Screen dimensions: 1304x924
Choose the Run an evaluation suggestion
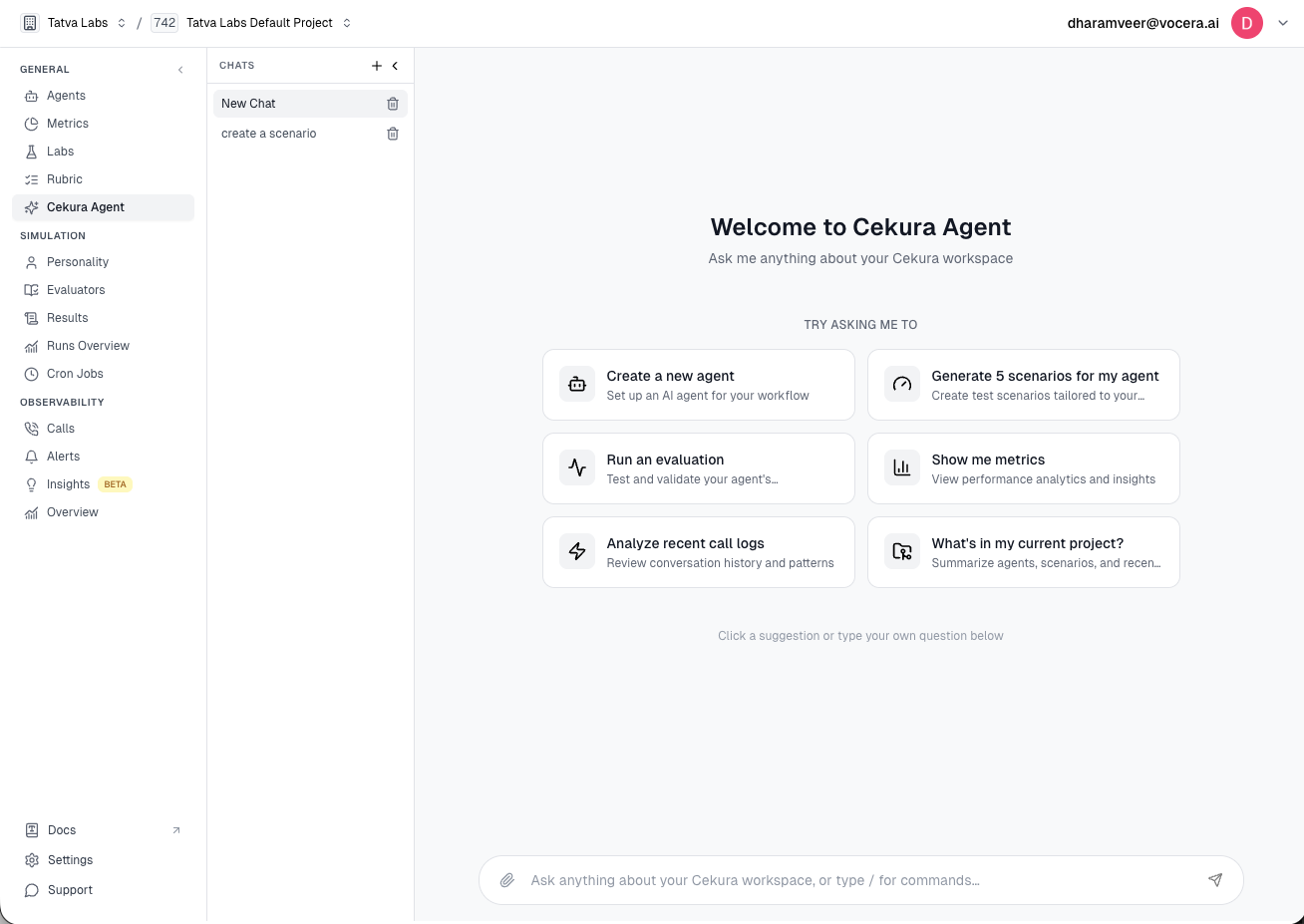699,468
